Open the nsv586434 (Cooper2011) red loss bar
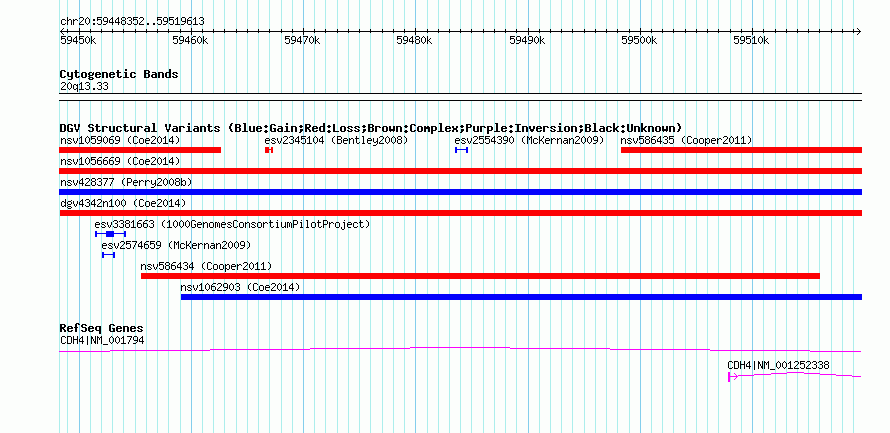The width and height of the screenshot is (890, 433). (480, 276)
